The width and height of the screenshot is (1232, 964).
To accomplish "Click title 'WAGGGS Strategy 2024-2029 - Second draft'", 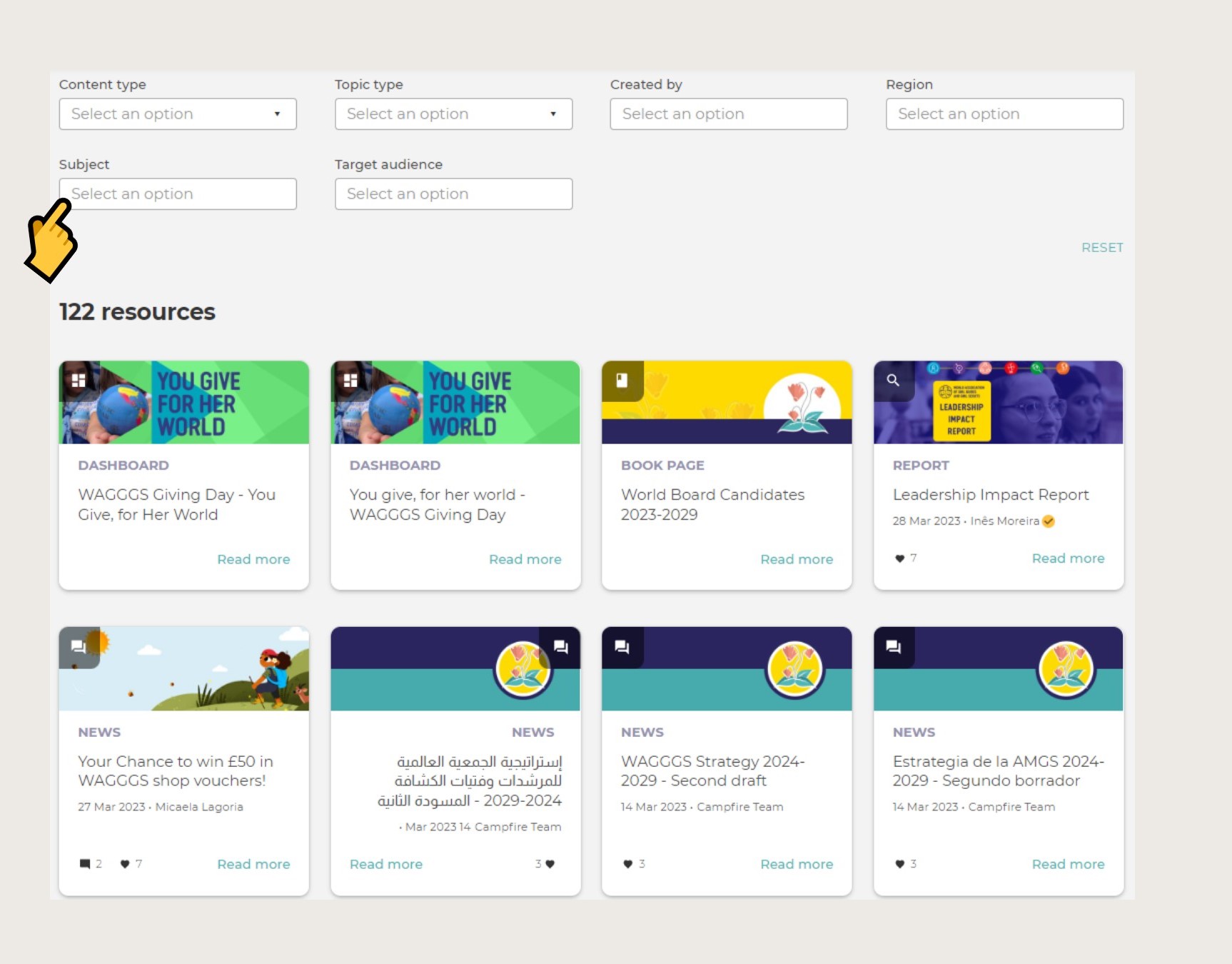I will pos(712,771).
